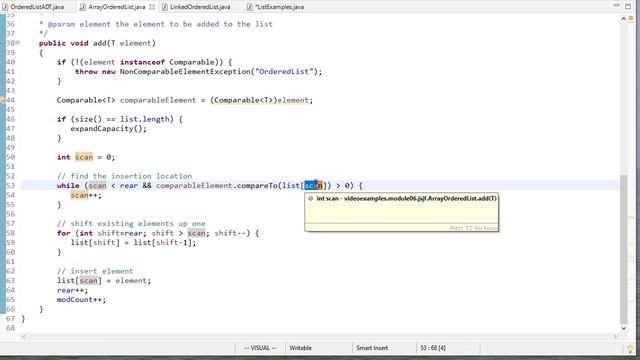The image size is (640, 360).
Task: Click the vertical scrollbar thumb
Action: coord(624,249)
